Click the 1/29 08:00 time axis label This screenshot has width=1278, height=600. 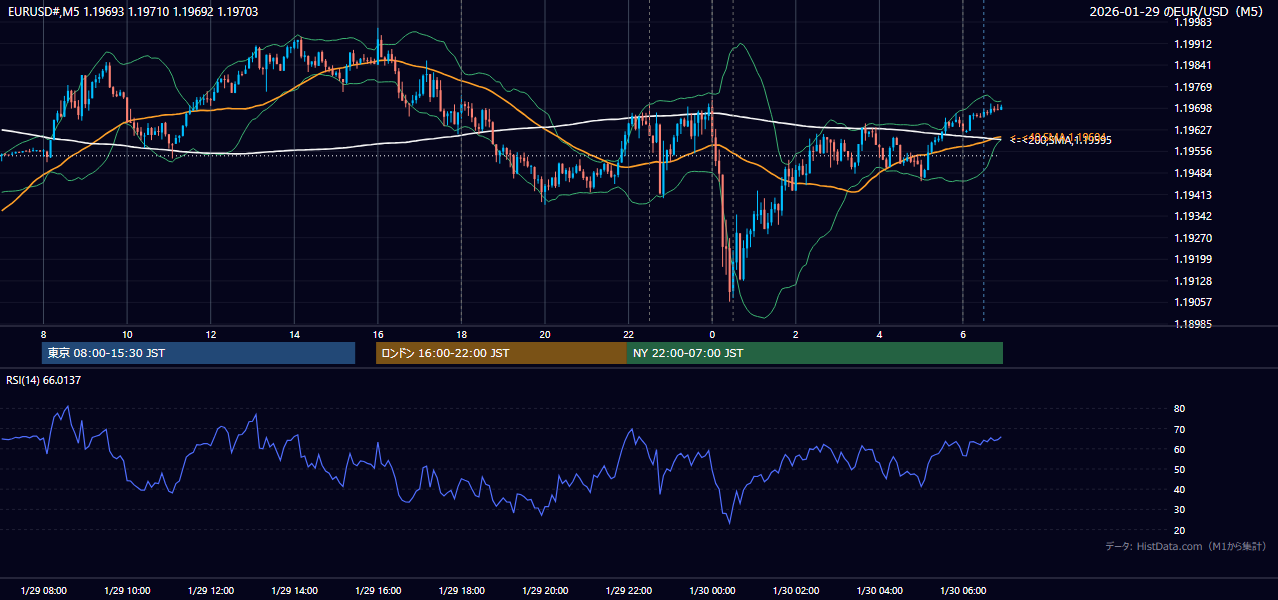tap(43, 591)
